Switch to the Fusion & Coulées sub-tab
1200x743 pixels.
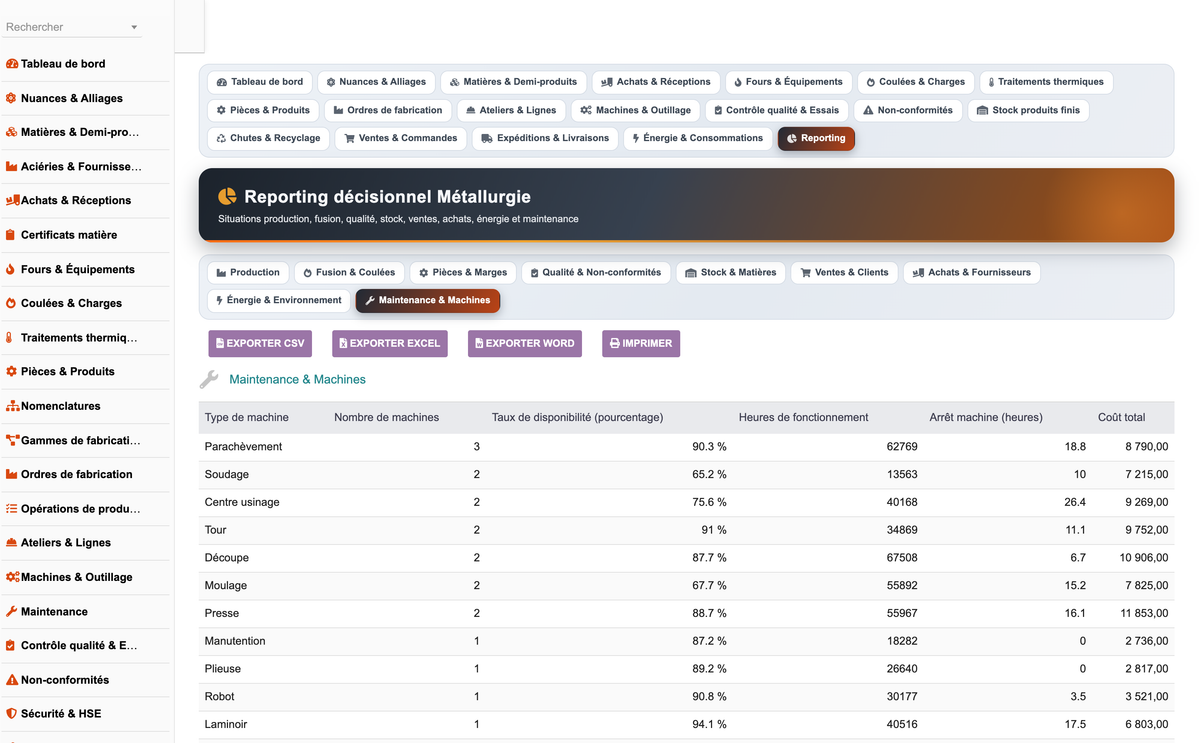click(349, 272)
